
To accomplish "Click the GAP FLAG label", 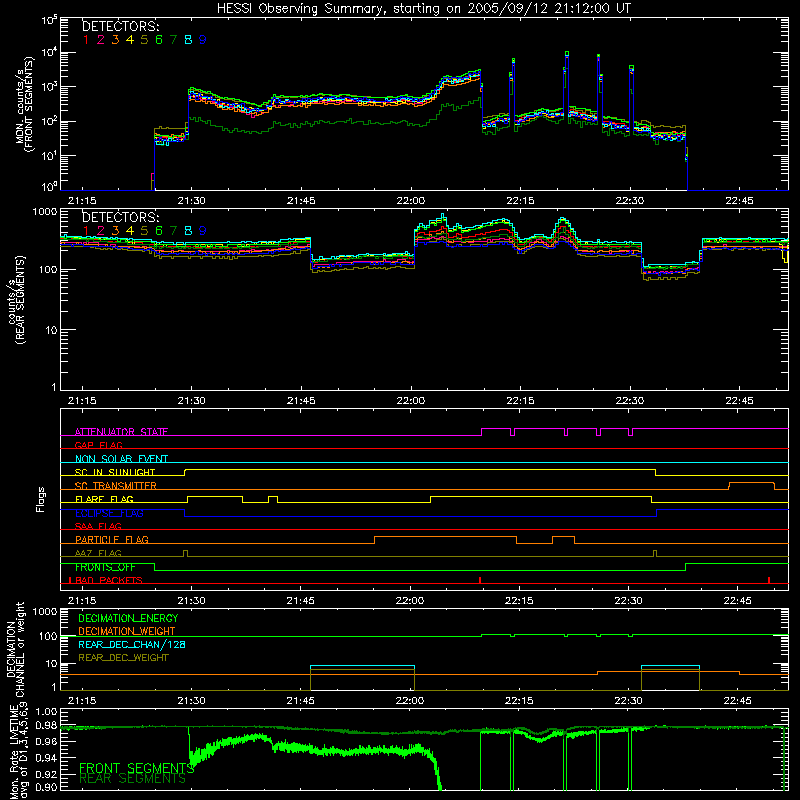I will click(x=98, y=445).
